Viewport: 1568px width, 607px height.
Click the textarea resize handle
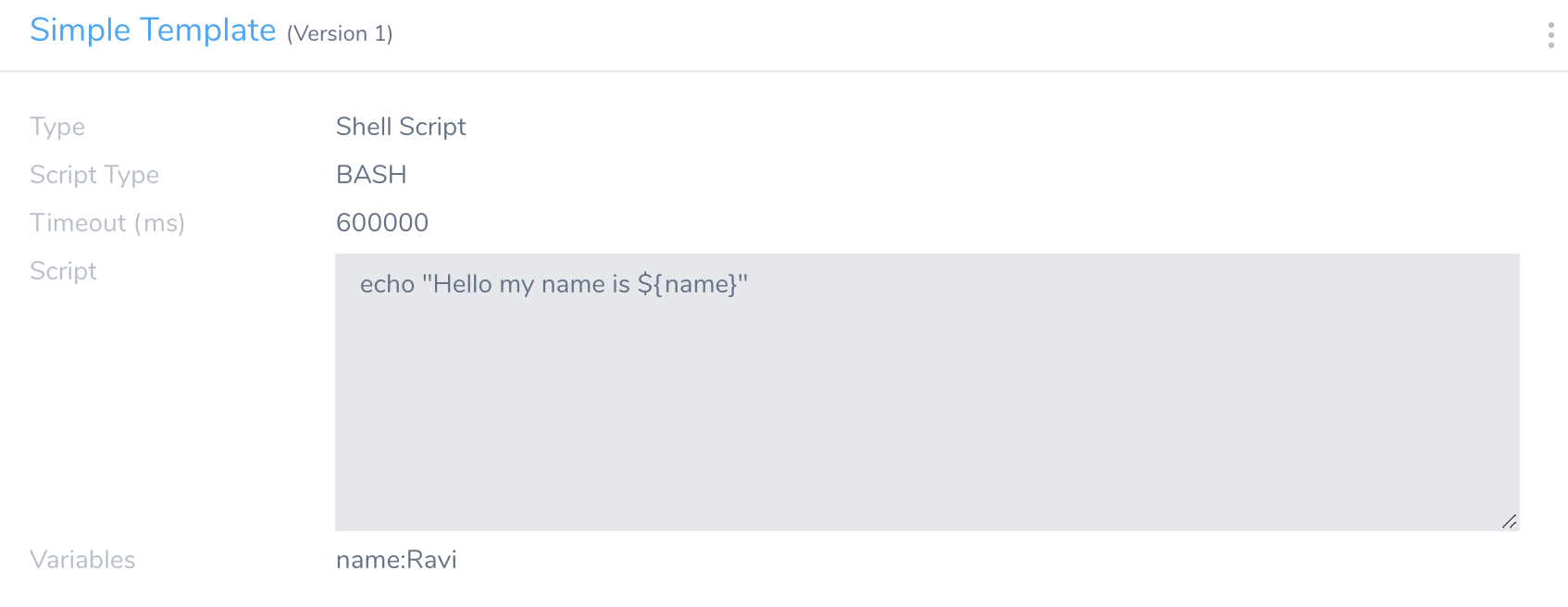coord(1509,522)
